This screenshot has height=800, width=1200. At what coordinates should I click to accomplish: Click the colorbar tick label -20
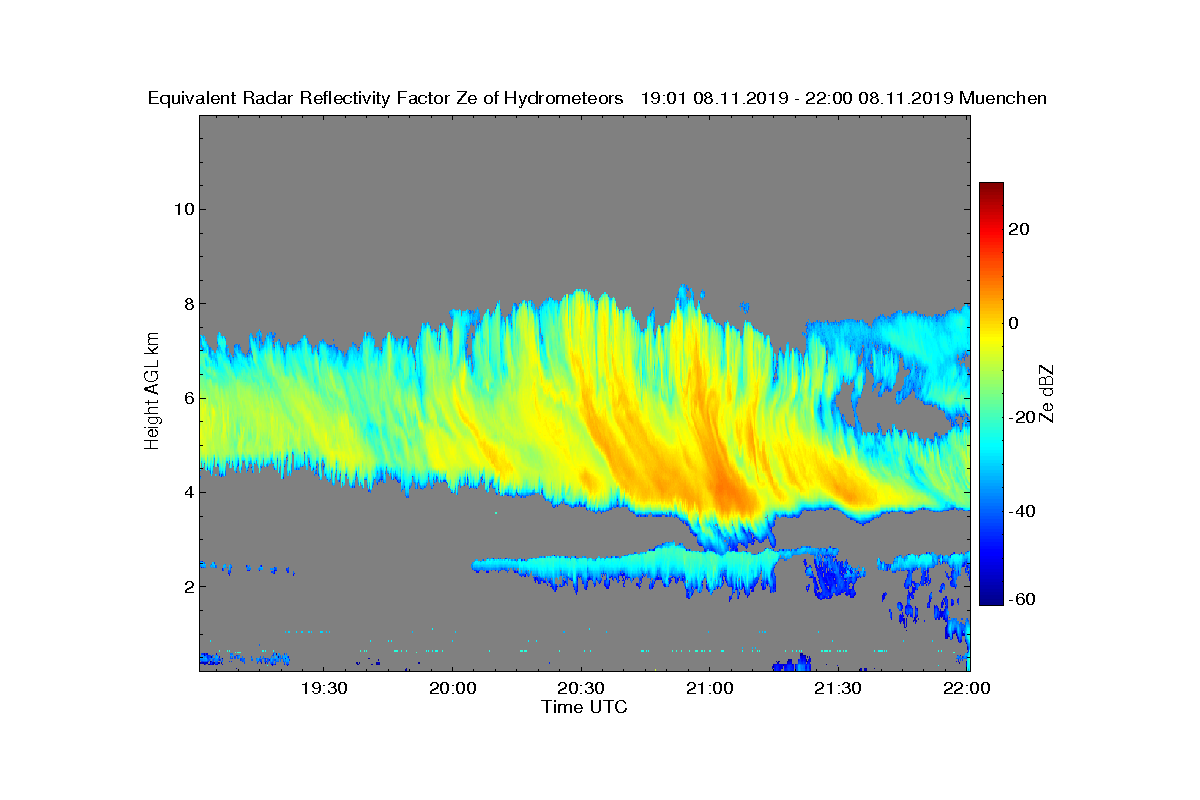(1021, 417)
